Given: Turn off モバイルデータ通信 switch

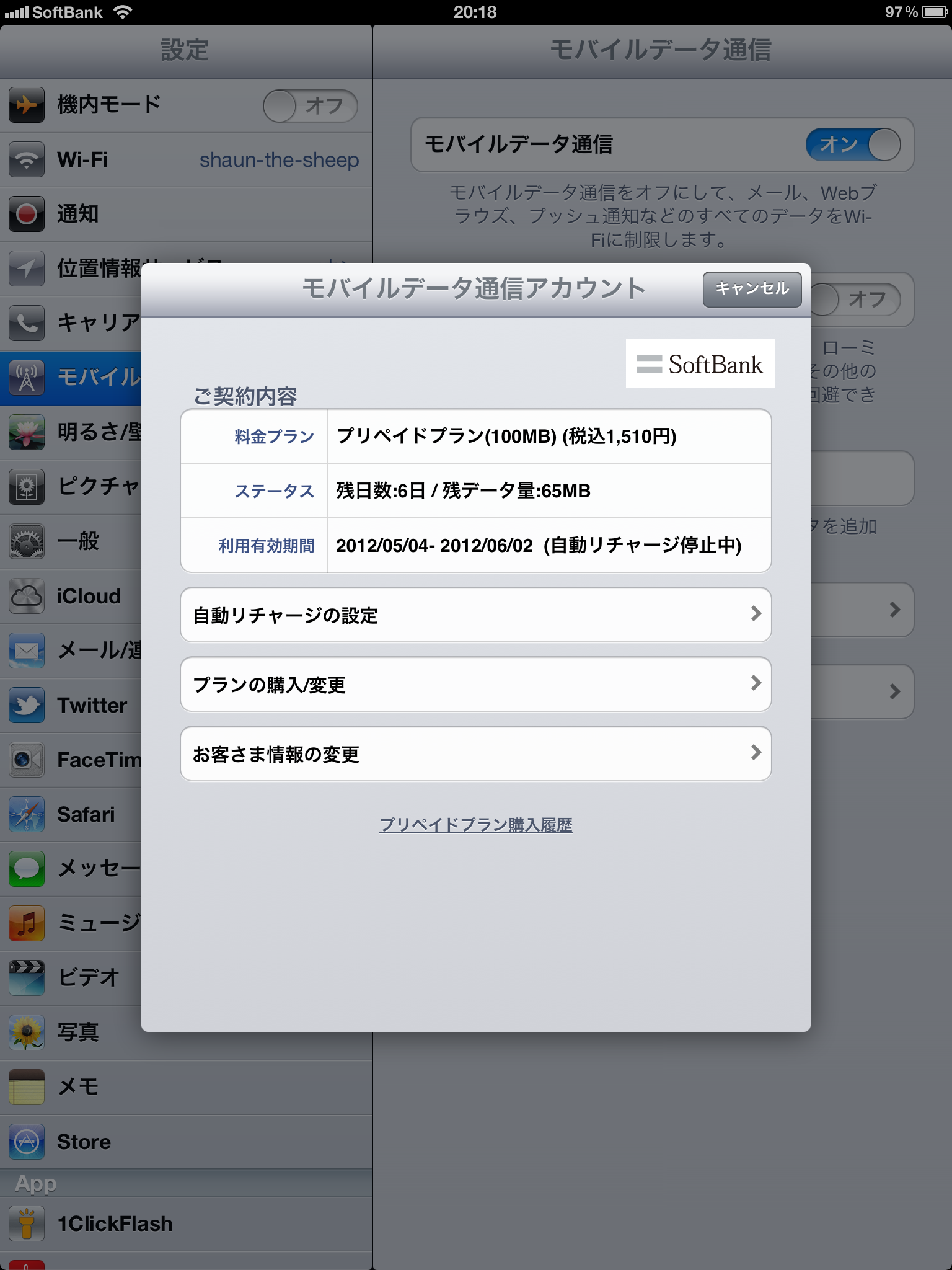Looking at the screenshot, I should pos(853,144).
